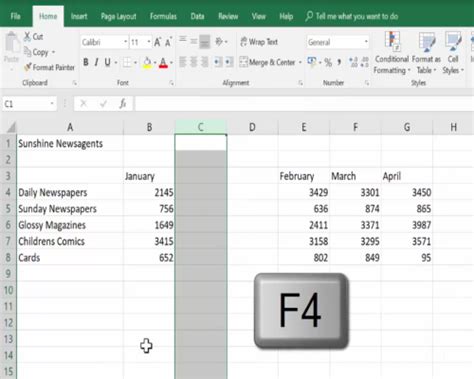Center text horizontally in cell
Image resolution: width=474 pixels, height=379 pixels.
tap(194, 62)
